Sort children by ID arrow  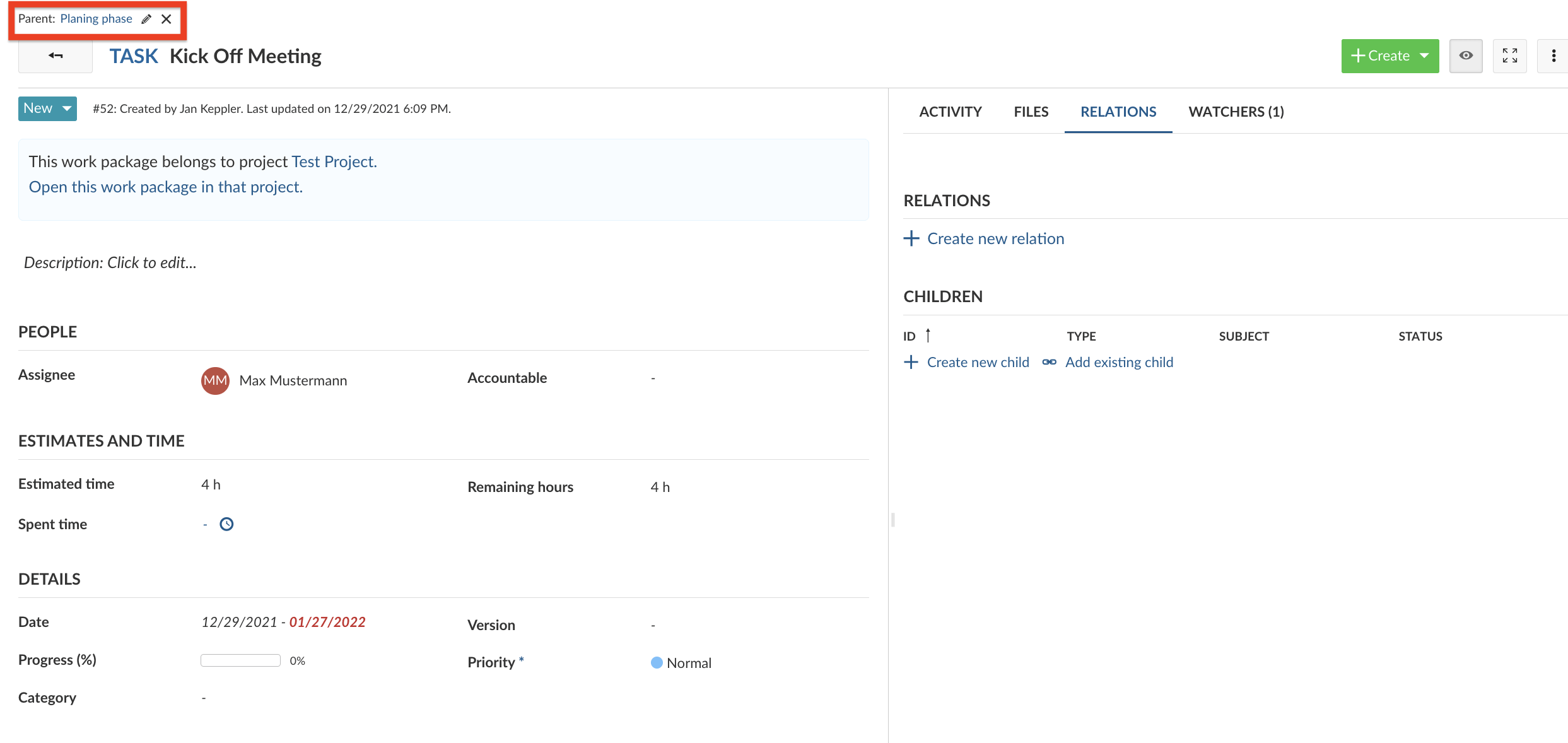[928, 336]
